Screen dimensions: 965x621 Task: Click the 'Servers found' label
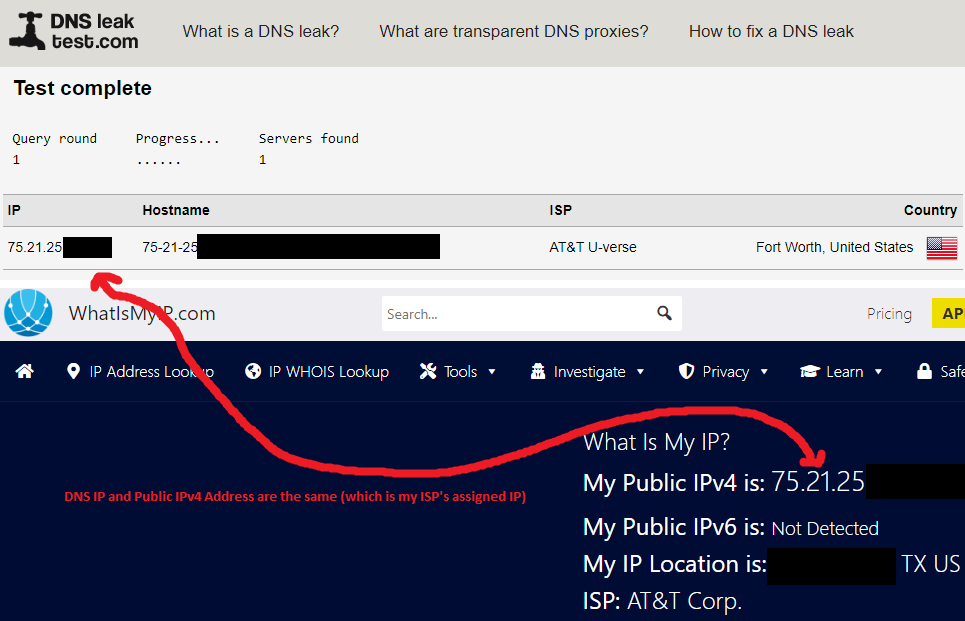coord(308,138)
